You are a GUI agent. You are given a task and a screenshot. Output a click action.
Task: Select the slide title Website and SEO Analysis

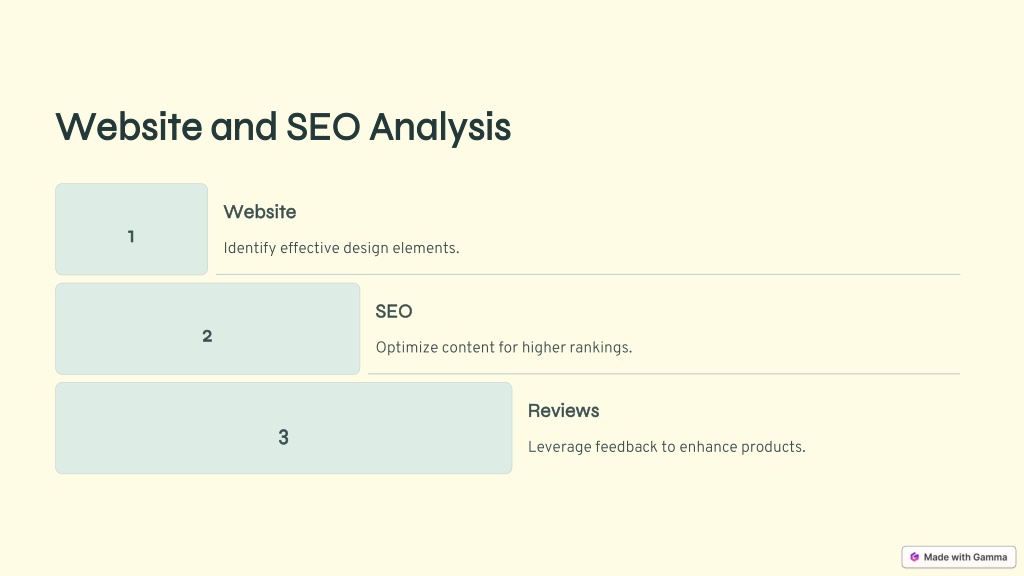(283, 127)
